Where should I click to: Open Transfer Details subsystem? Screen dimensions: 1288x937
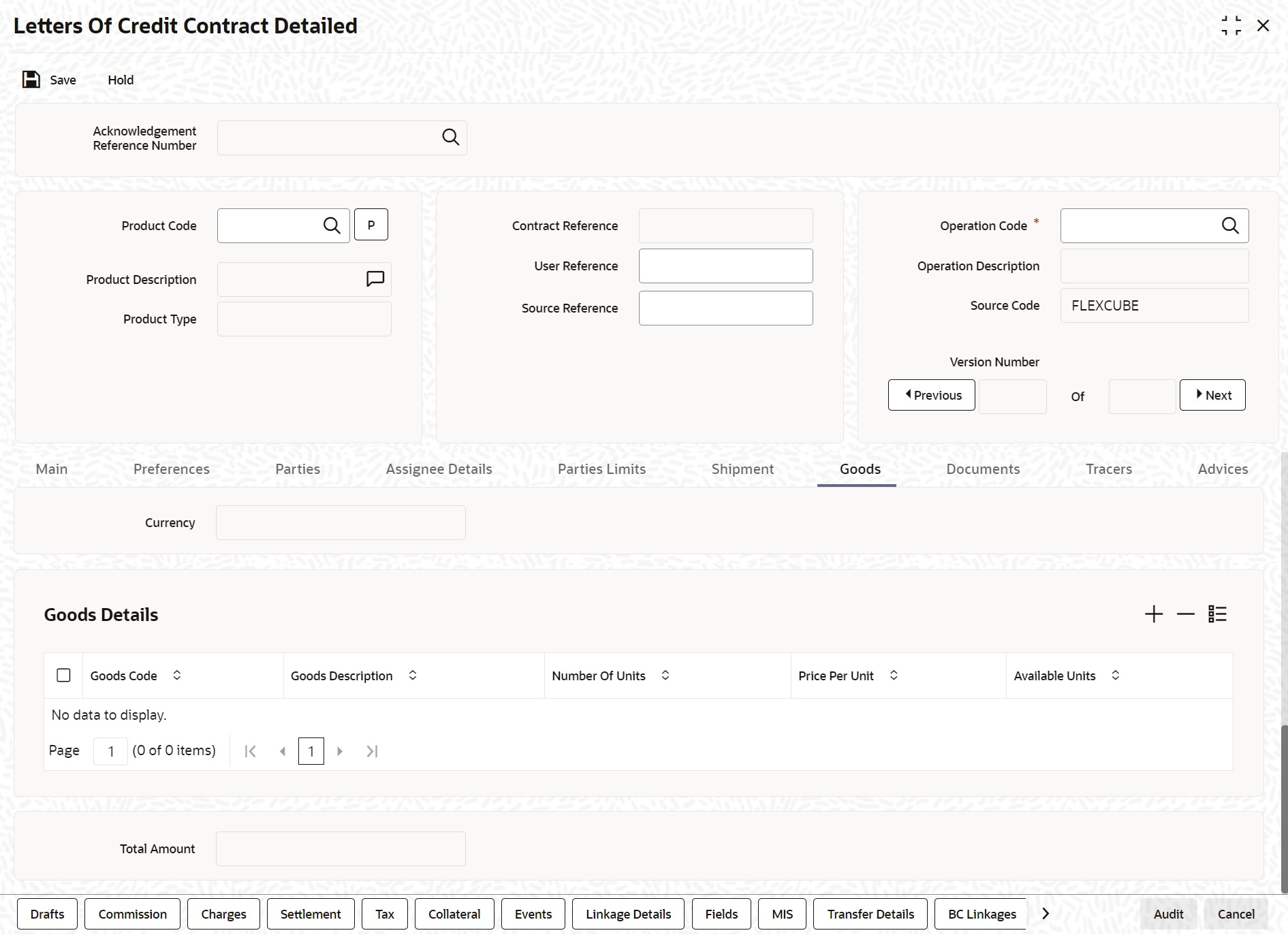[x=871, y=914]
